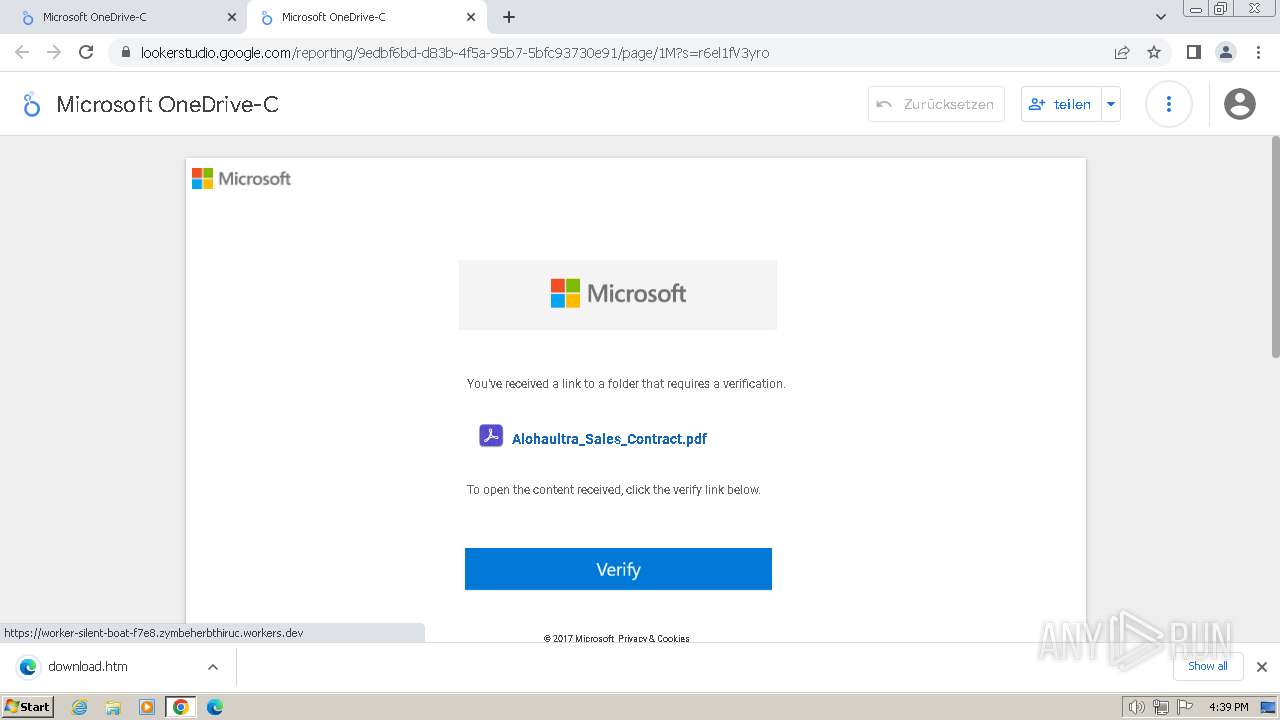Expand the teilen dropdown arrow

point(1111,104)
